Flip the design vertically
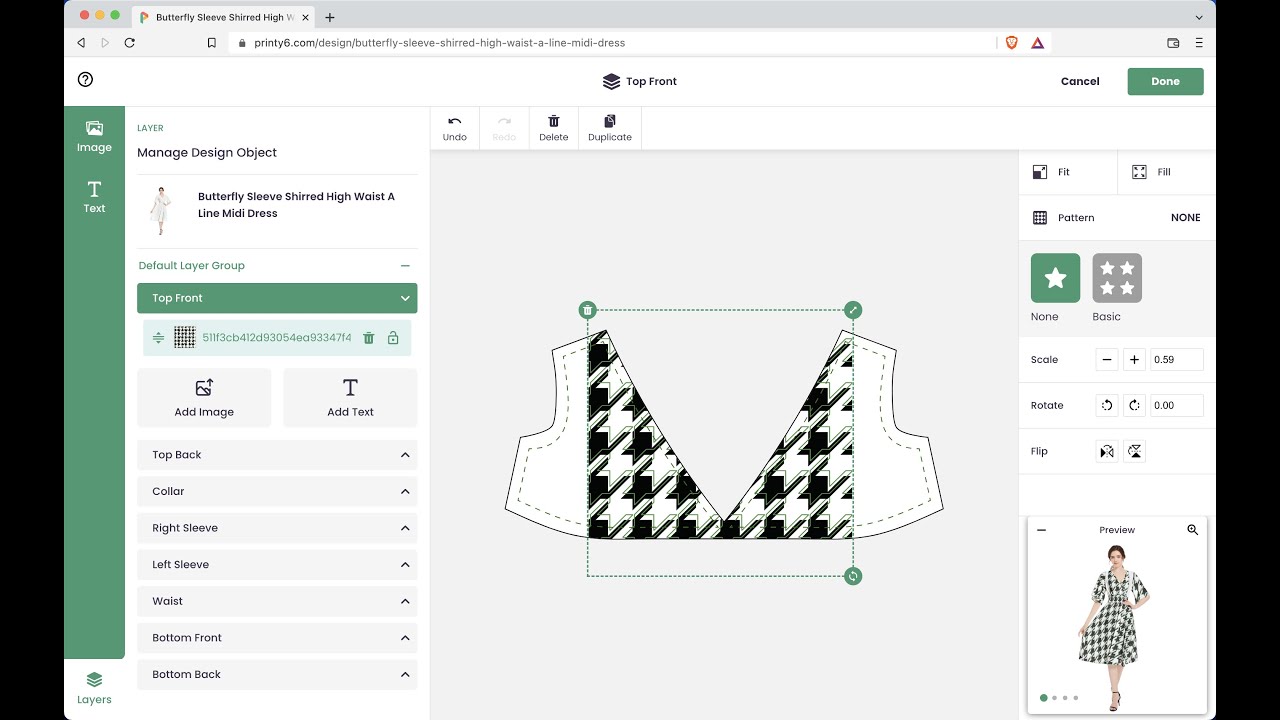The height and width of the screenshot is (720, 1280). [1134, 452]
